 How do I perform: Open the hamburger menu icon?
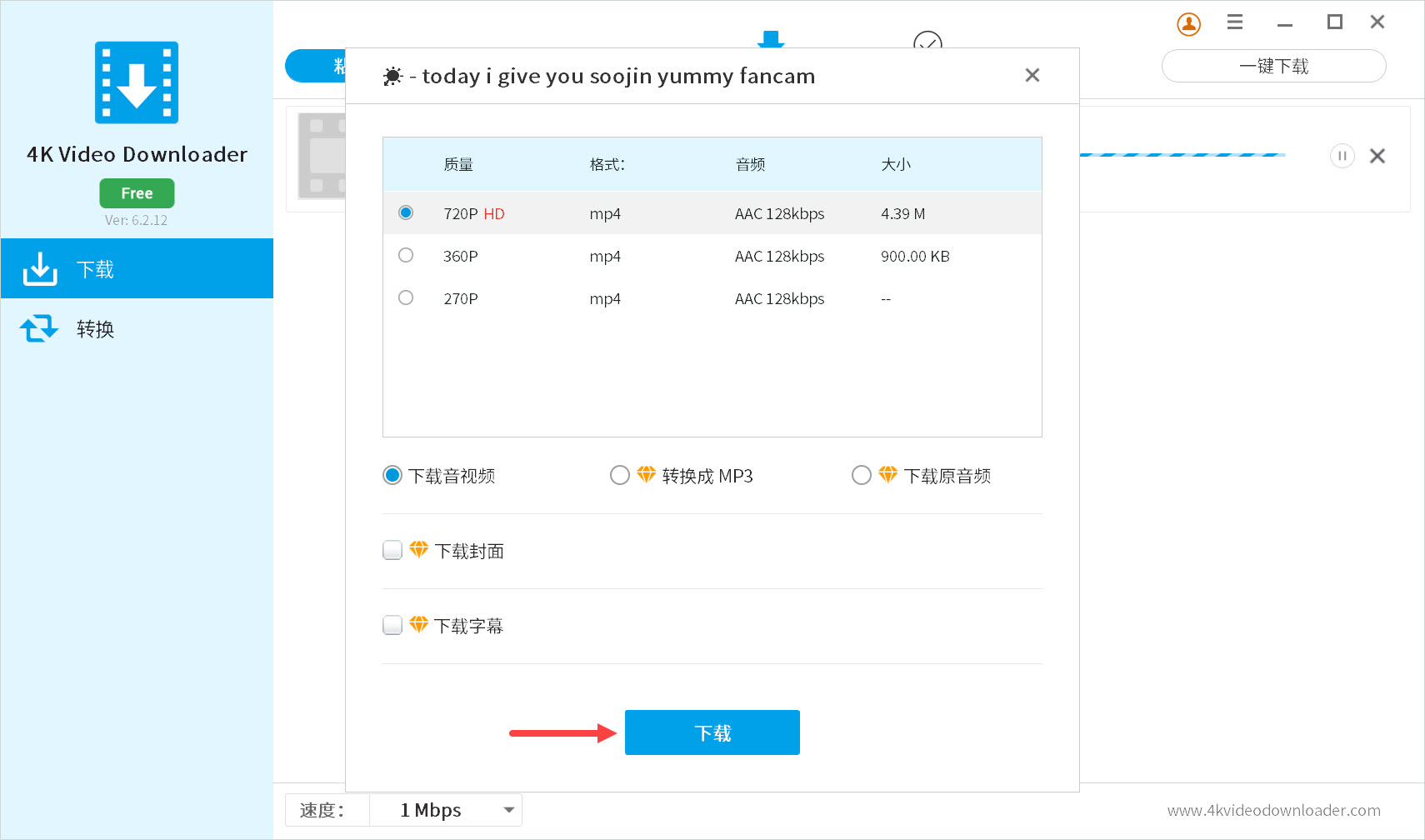point(1235,22)
